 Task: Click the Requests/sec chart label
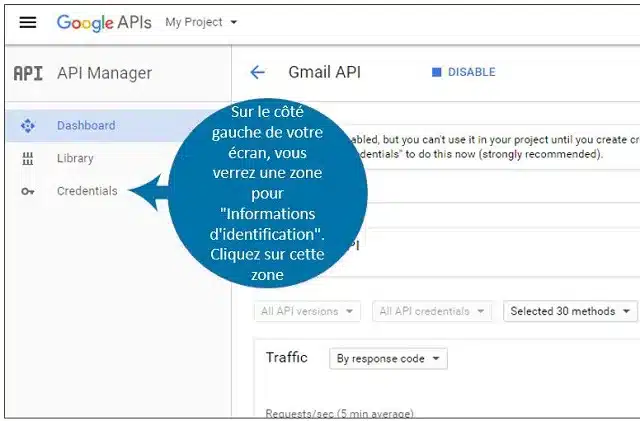340,413
